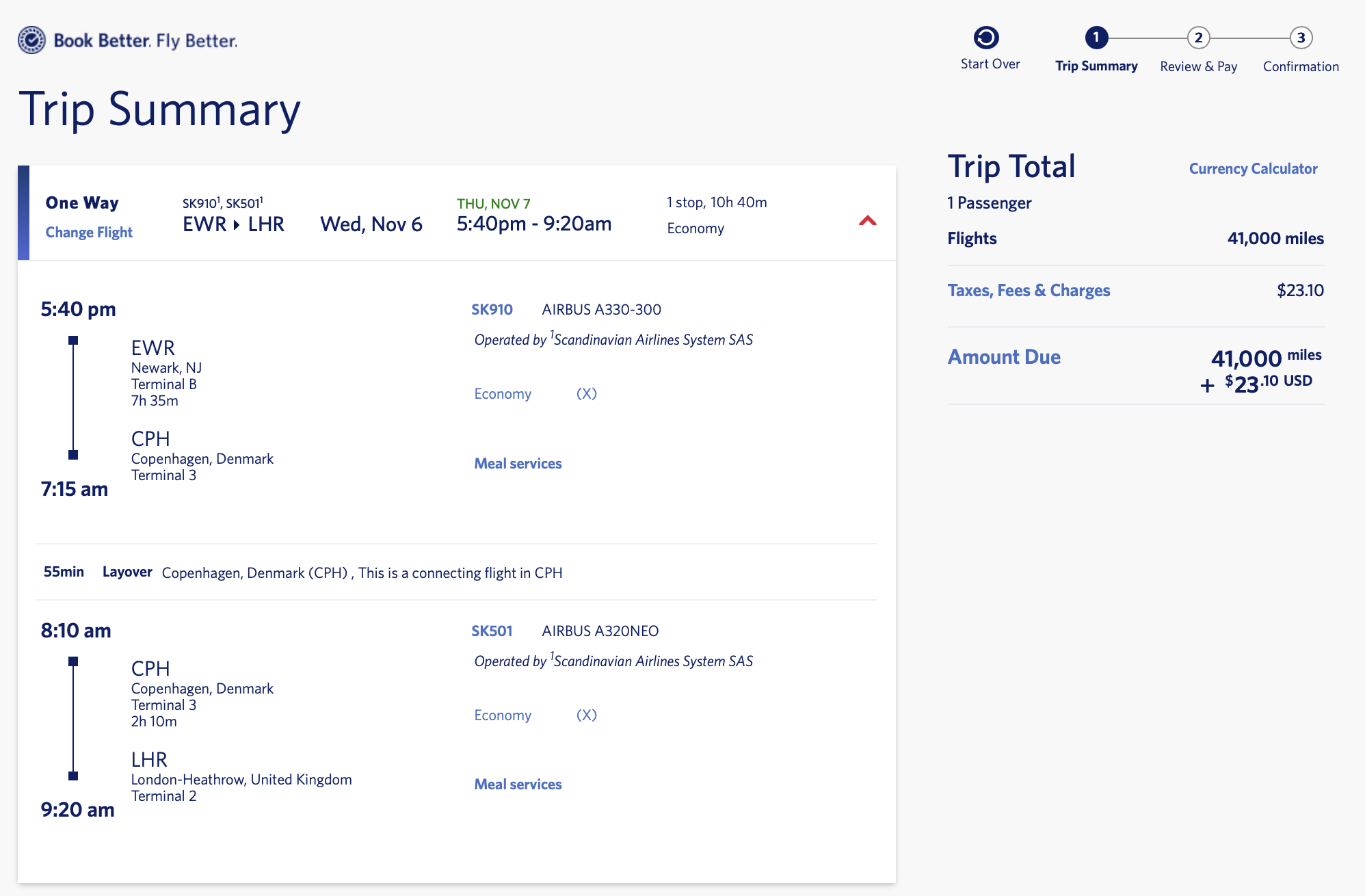Click the Amount Due heading
Viewport: 1365px width, 896px height.
tap(1004, 357)
